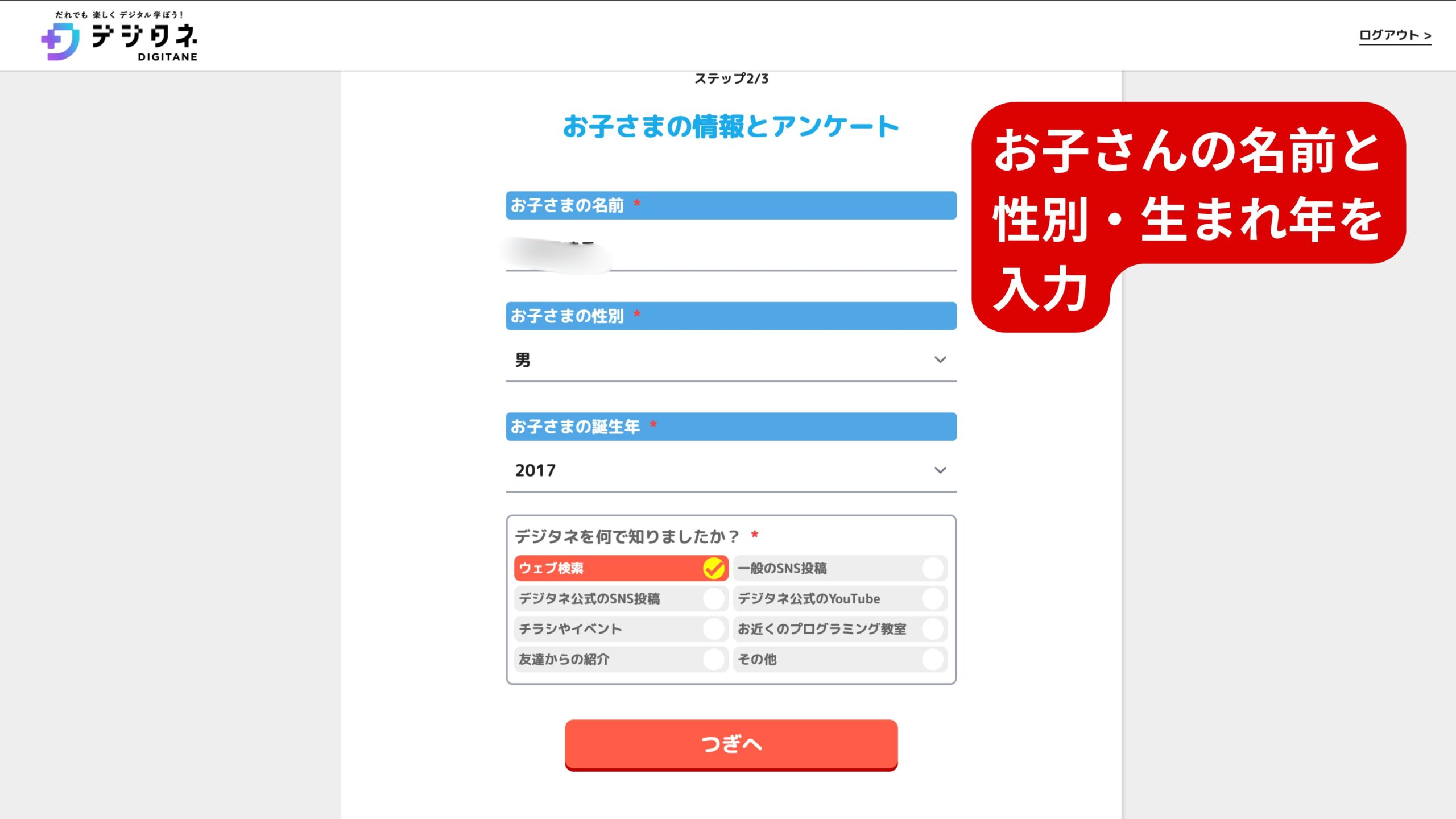The width and height of the screenshot is (1456, 819).
Task: Select the チラシやイベント option
Action: click(620, 629)
